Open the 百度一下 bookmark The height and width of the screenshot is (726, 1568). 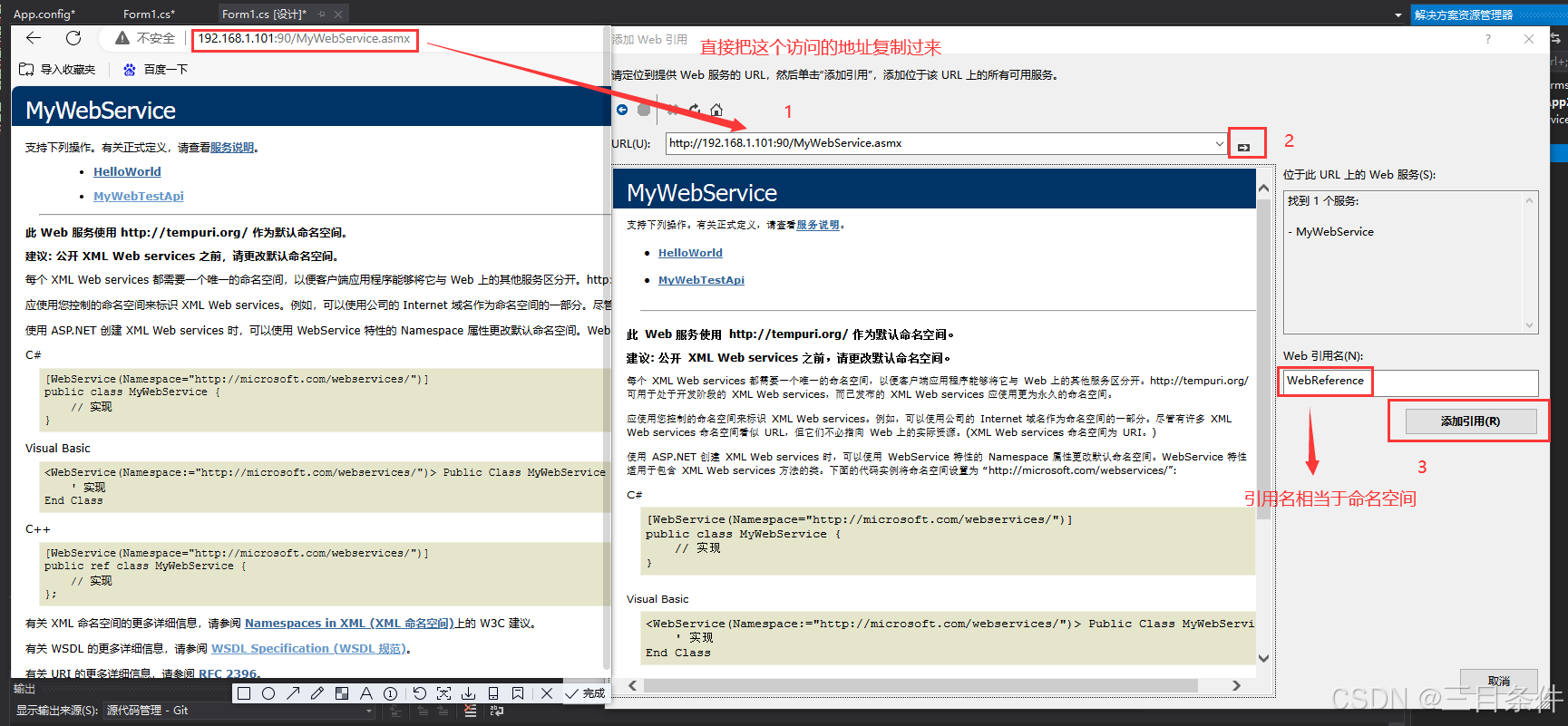coord(155,69)
